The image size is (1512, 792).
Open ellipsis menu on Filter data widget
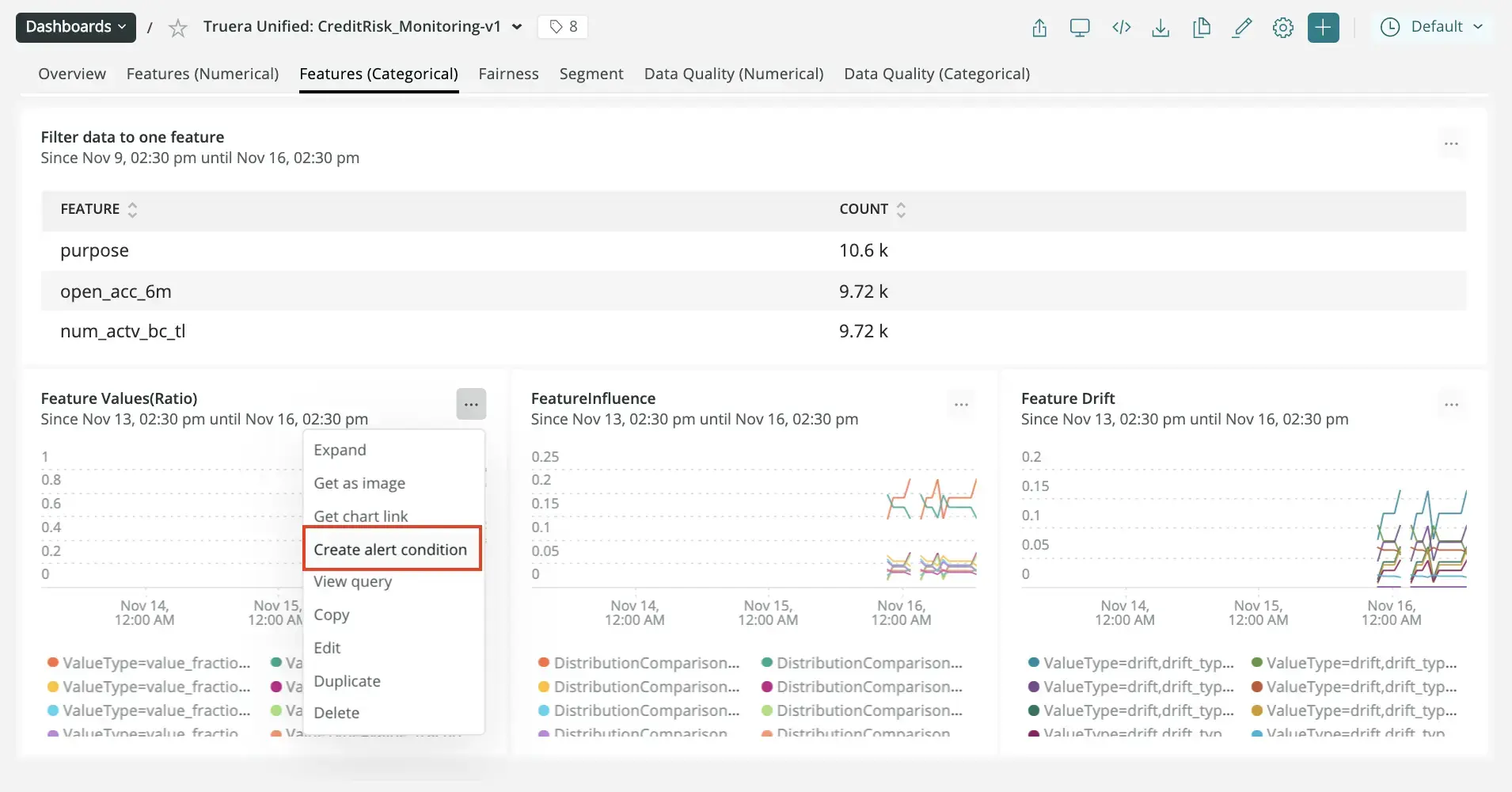1451,144
